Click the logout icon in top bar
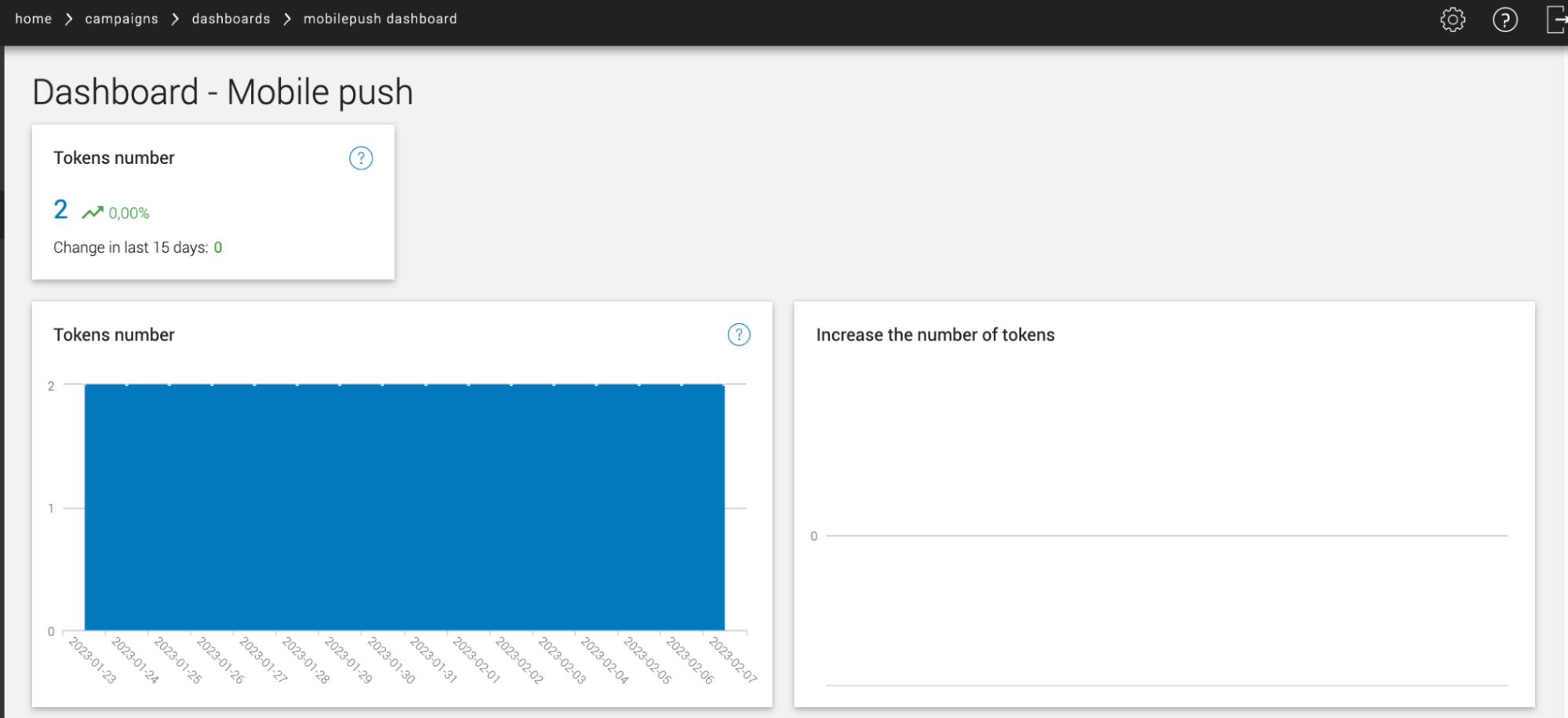 click(1556, 20)
